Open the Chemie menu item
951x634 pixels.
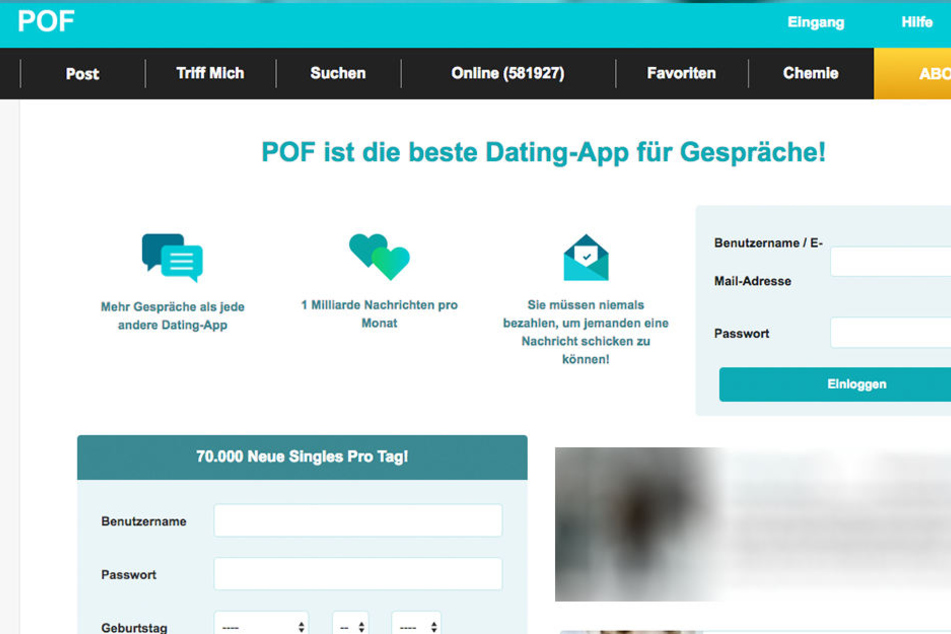coord(810,73)
